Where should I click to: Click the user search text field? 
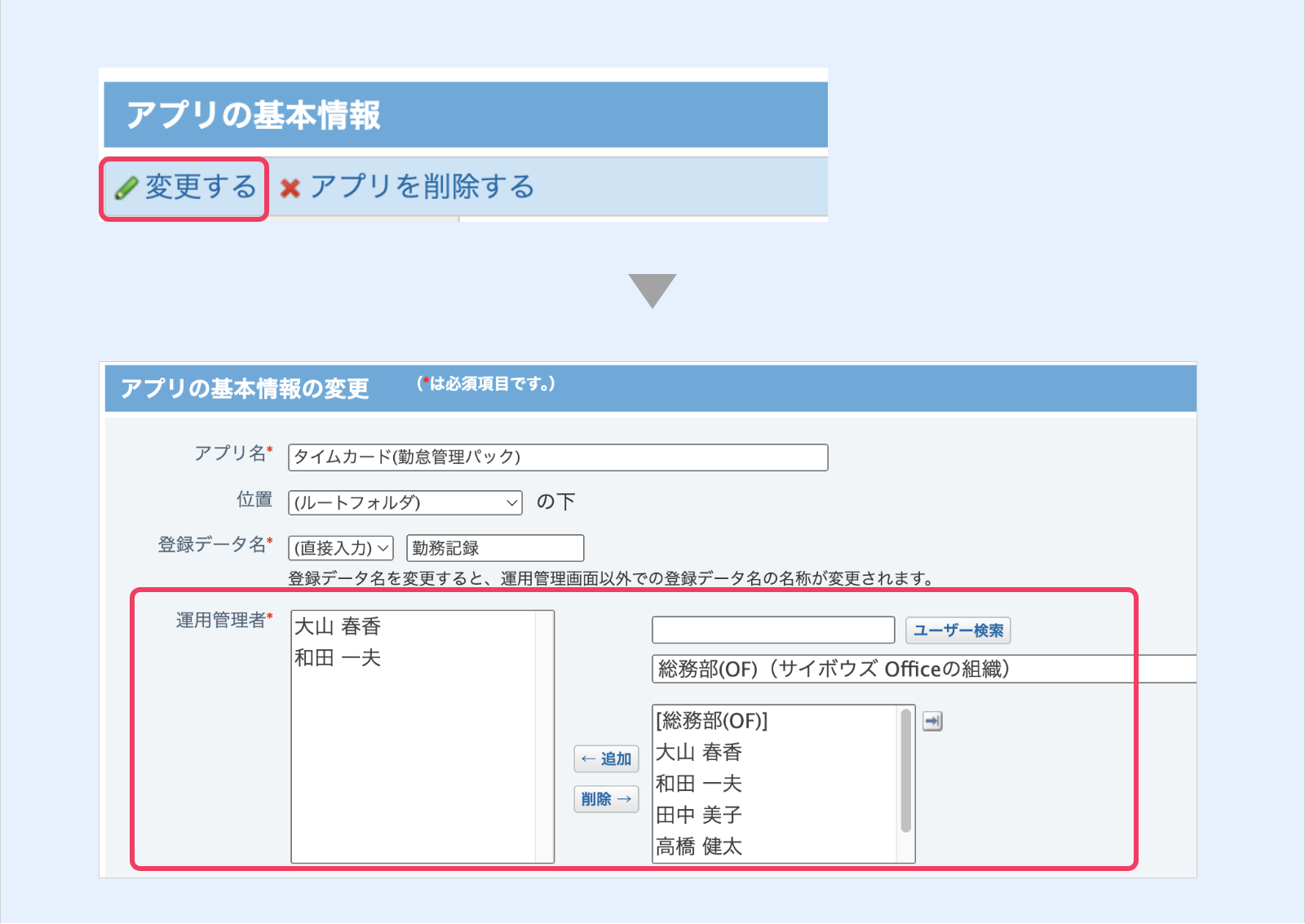pos(773,630)
